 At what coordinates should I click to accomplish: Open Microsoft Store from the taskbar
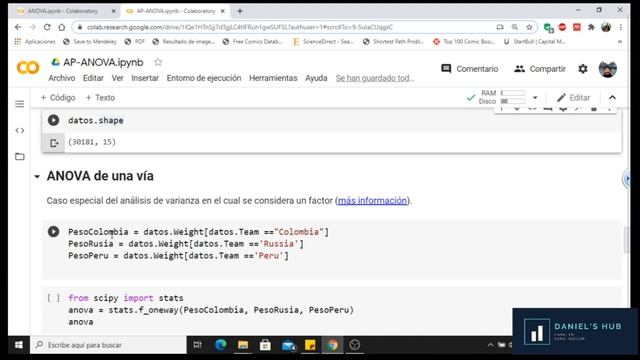[x=265, y=345]
